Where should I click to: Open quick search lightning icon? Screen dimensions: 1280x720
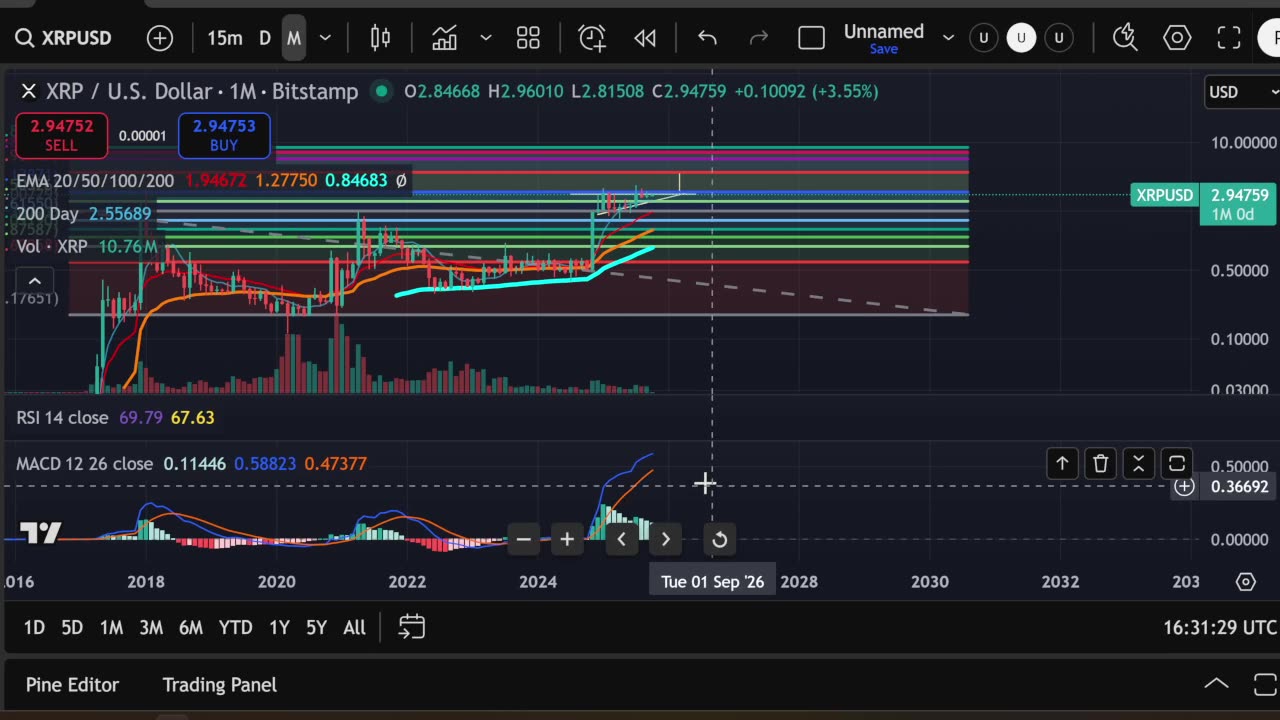[x=1125, y=38]
